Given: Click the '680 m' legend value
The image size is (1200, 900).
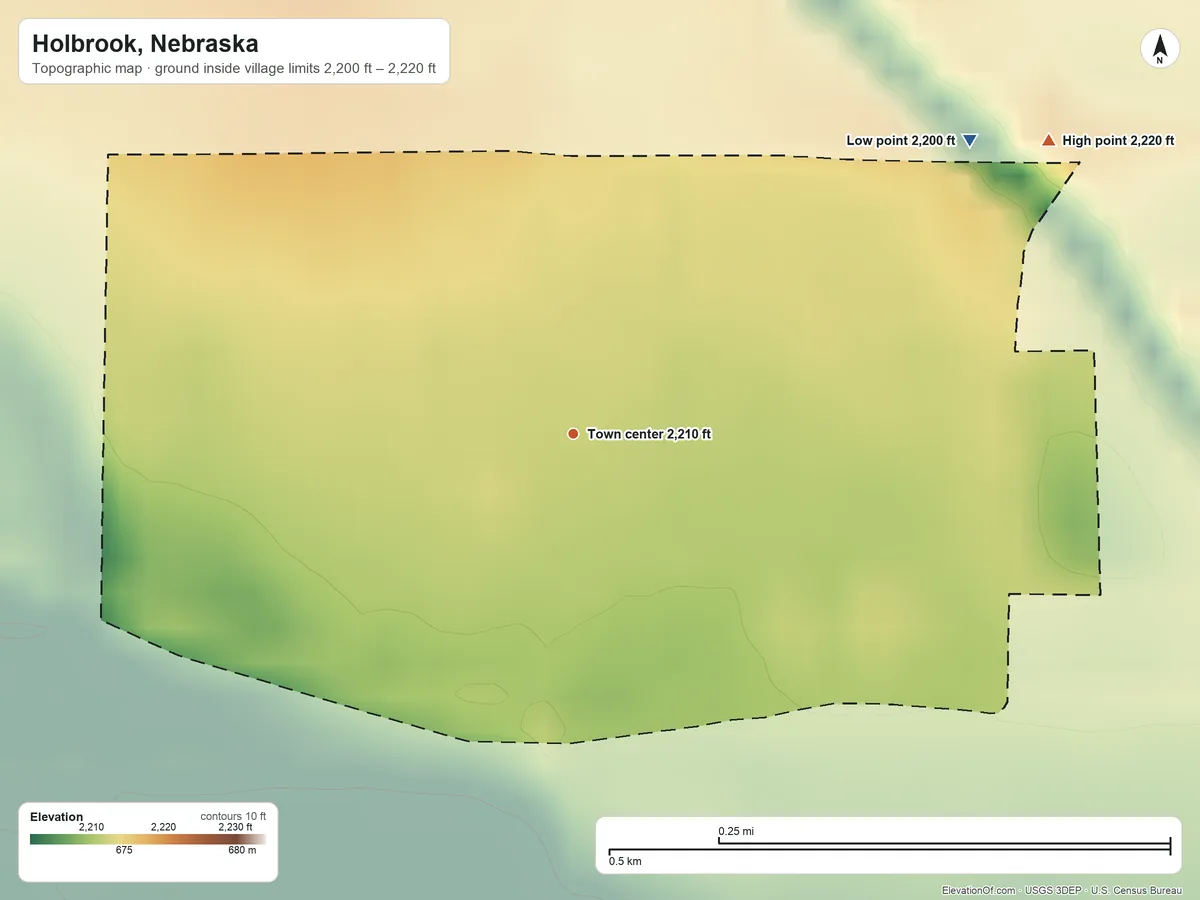Looking at the screenshot, I should point(242,851).
